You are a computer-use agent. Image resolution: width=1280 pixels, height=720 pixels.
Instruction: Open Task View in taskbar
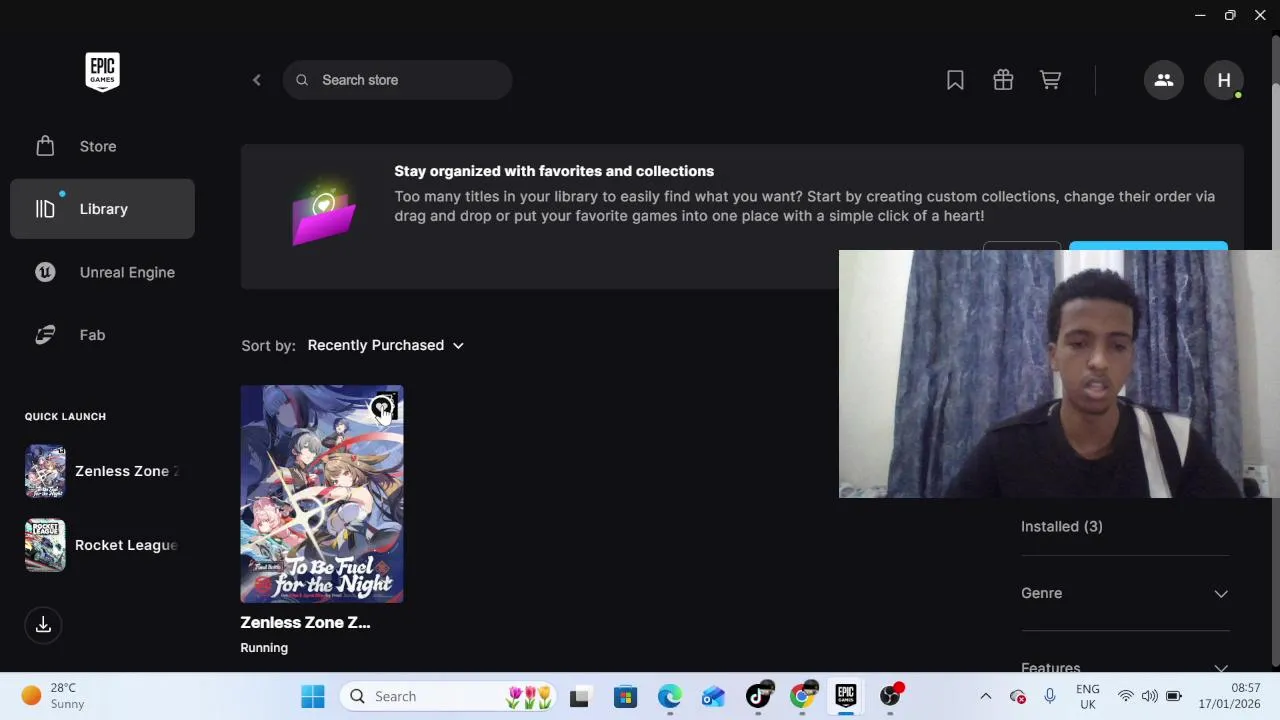tap(580, 696)
